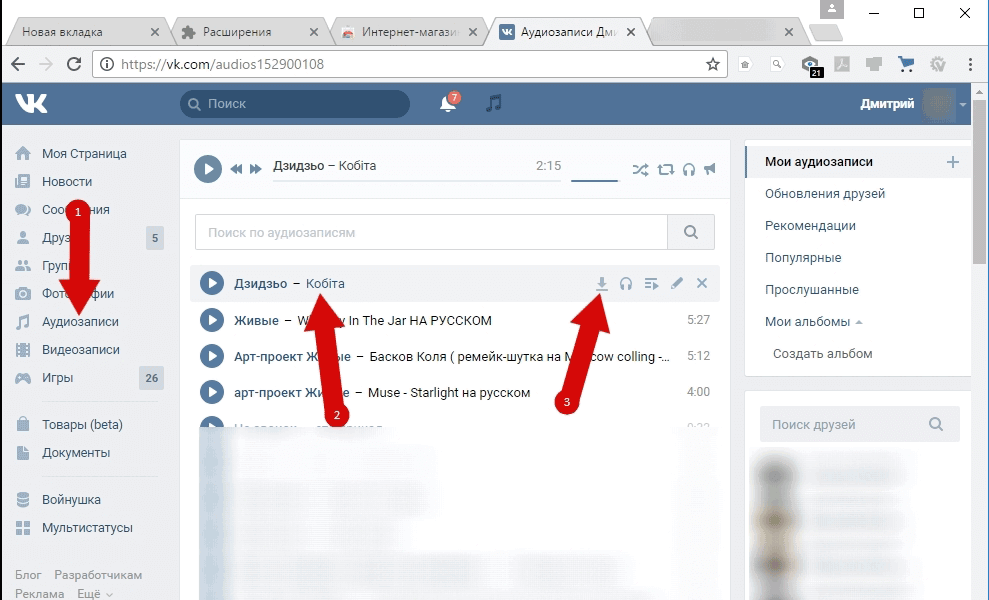989x600 pixels.
Task: Open the Дмитрий profile dropdown
Action: [913, 104]
